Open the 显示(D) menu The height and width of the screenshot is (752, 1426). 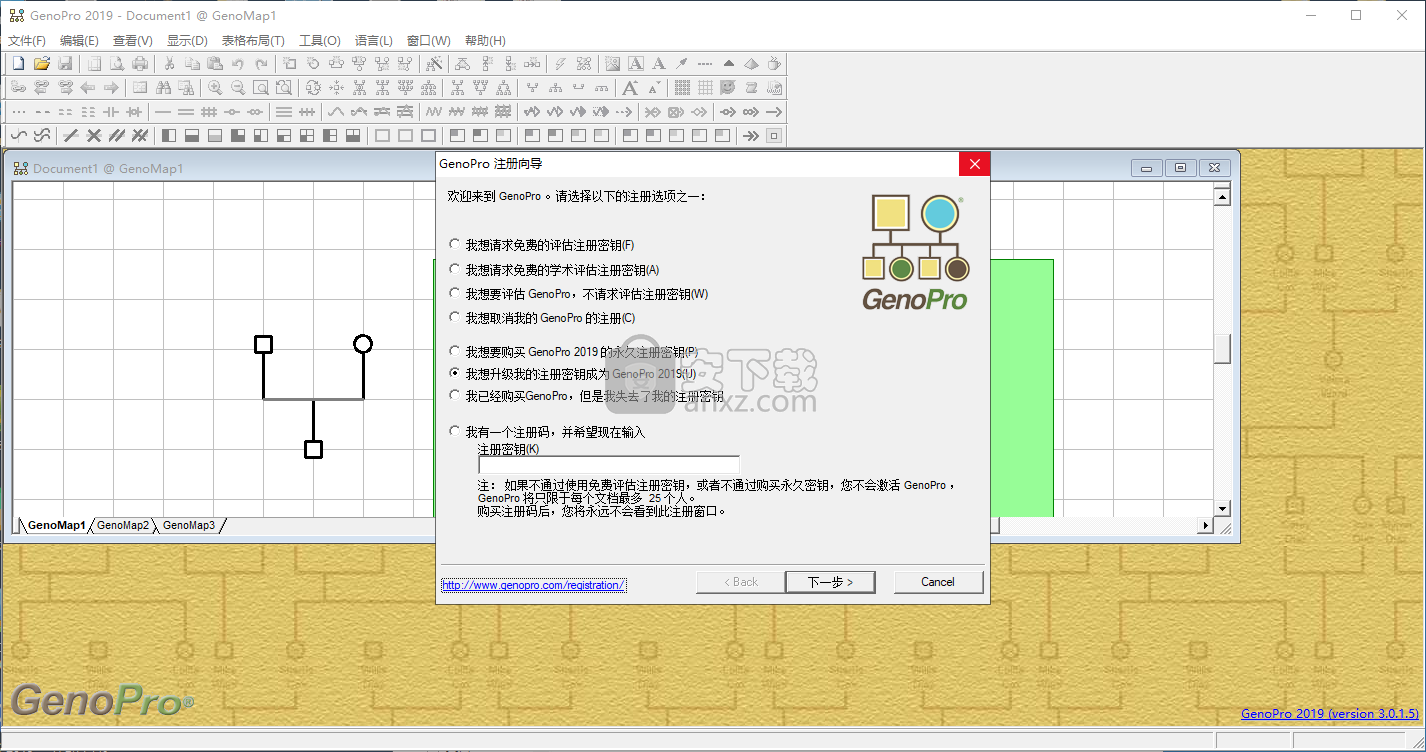187,40
